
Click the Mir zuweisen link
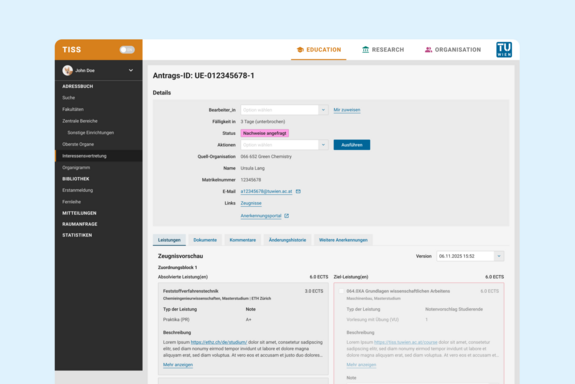point(347,110)
